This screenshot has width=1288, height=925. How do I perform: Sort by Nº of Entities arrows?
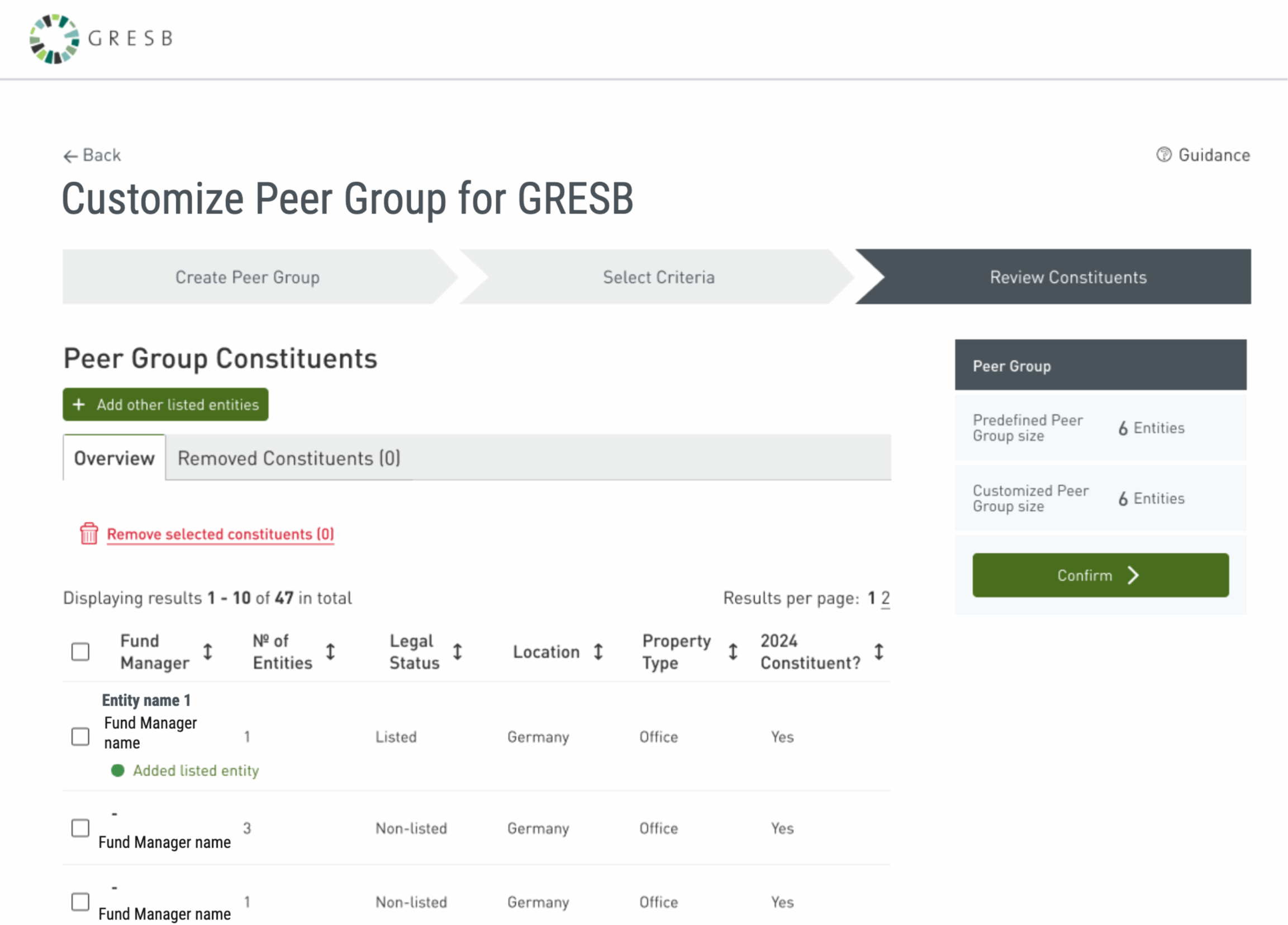330,652
